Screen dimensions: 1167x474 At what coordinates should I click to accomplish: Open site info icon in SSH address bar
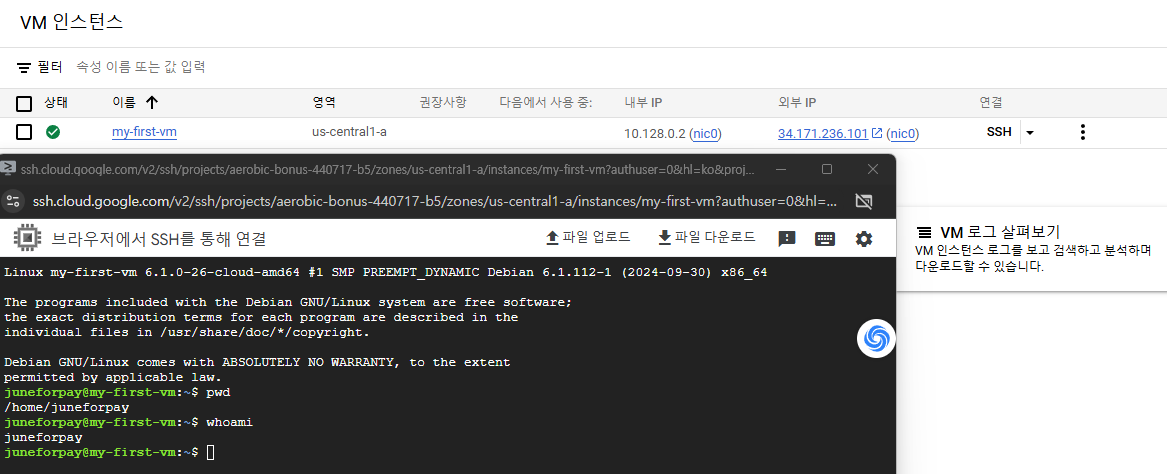click(13, 201)
